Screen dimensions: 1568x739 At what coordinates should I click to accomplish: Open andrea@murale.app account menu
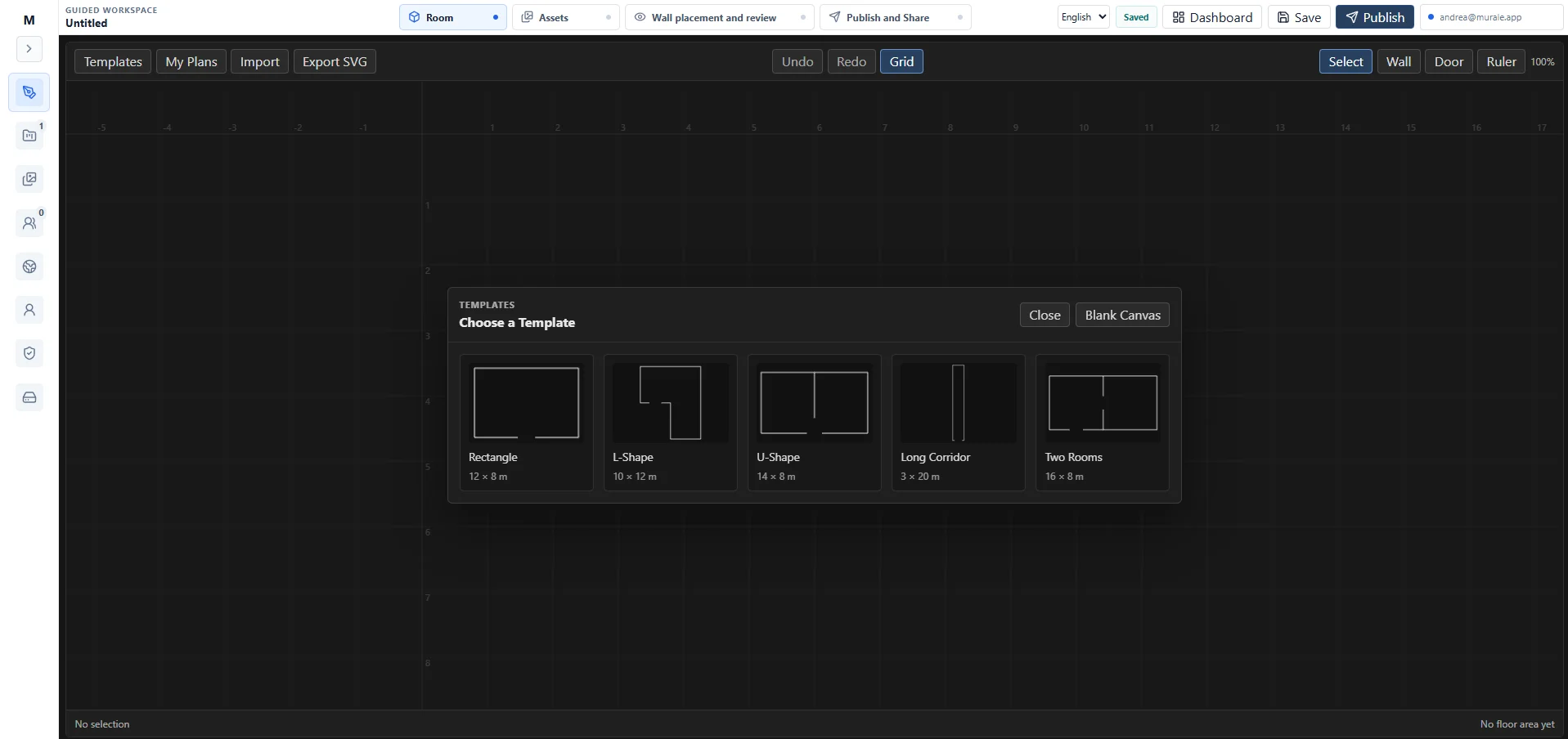coord(1491,17)
